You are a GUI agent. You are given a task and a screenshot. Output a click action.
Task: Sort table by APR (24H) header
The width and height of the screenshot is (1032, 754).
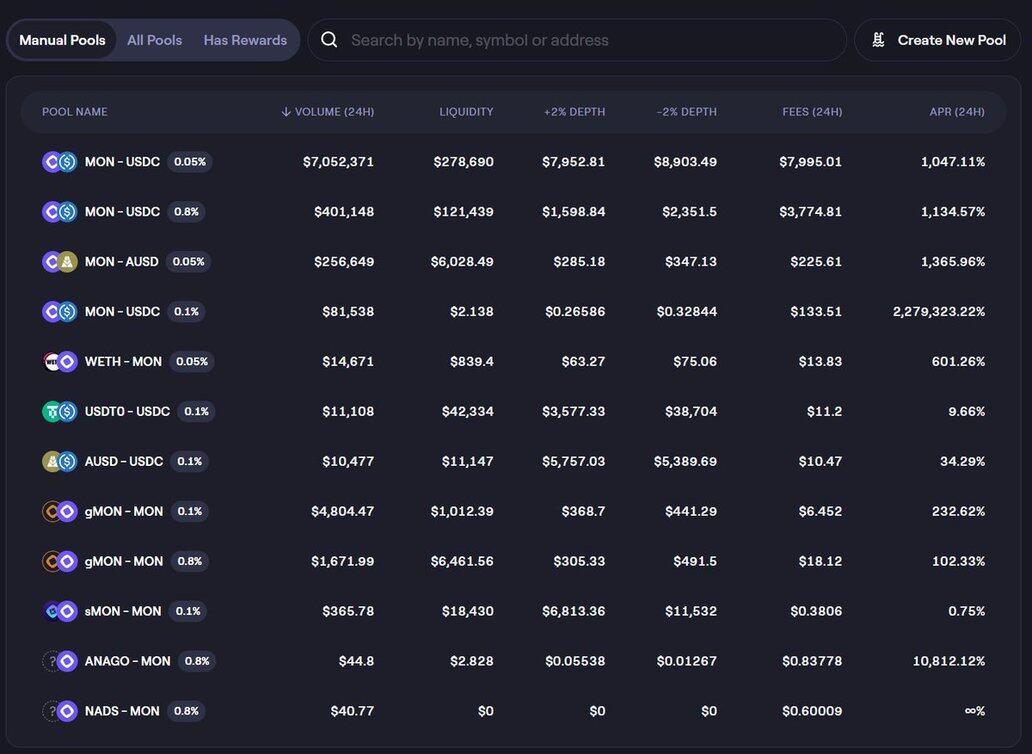(956, 112)
